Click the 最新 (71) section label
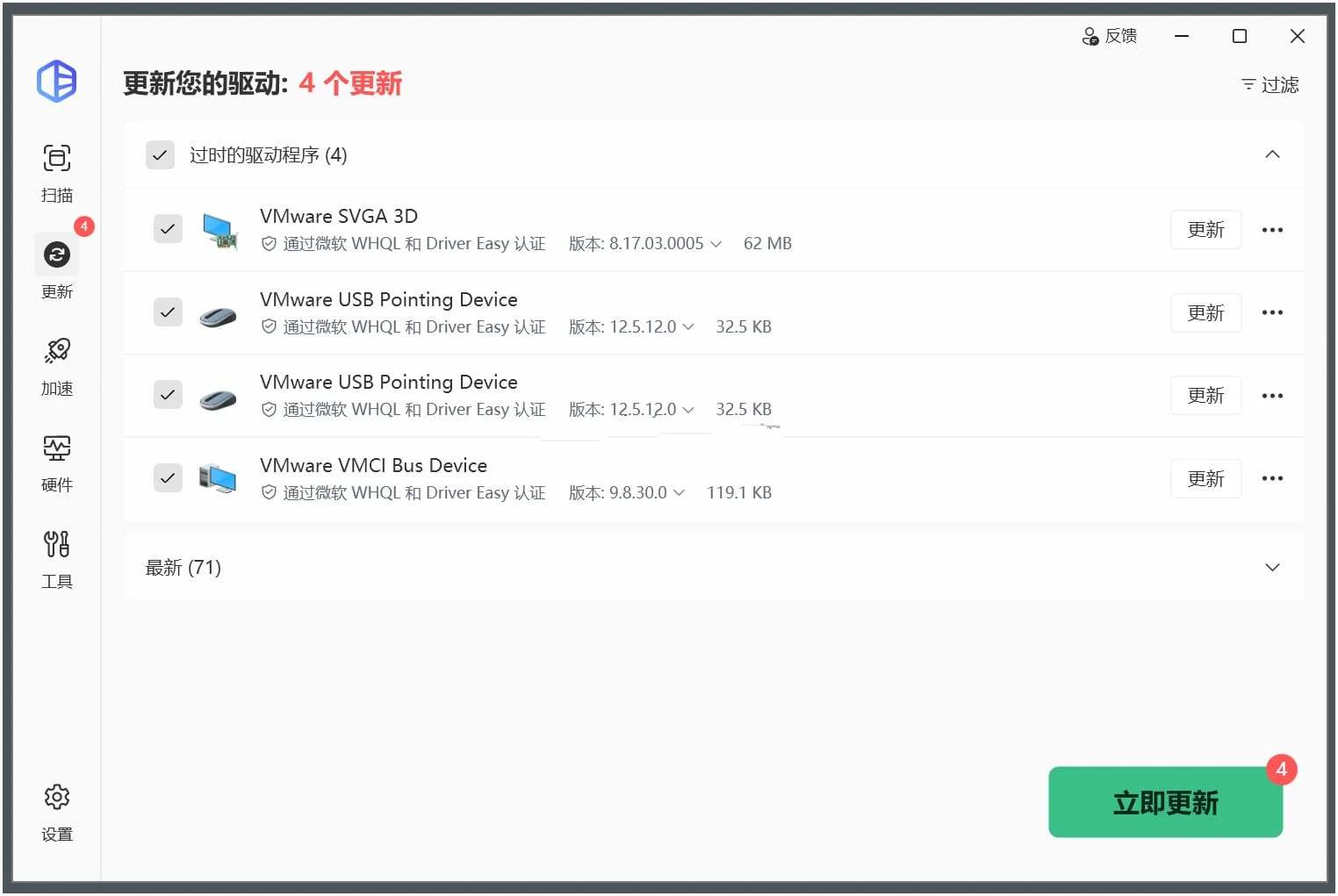The height and width of the screenshot is (896, 1338). pyautogui.click(x=183, y=568)
